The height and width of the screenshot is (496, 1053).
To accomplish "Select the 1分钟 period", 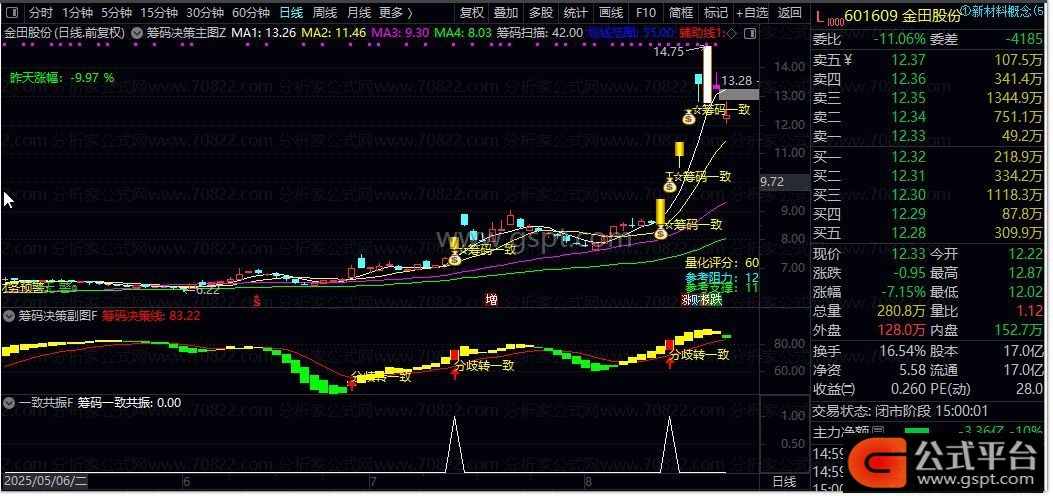I will (x=77, y=12).
